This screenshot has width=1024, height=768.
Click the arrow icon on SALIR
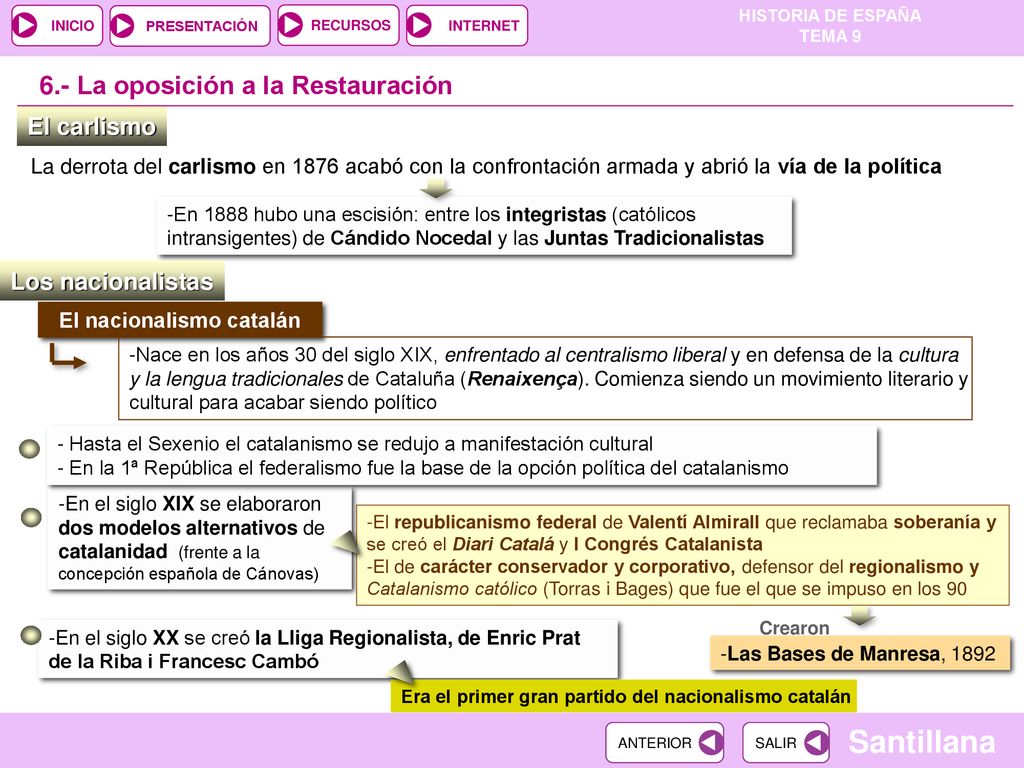[816, 743]
